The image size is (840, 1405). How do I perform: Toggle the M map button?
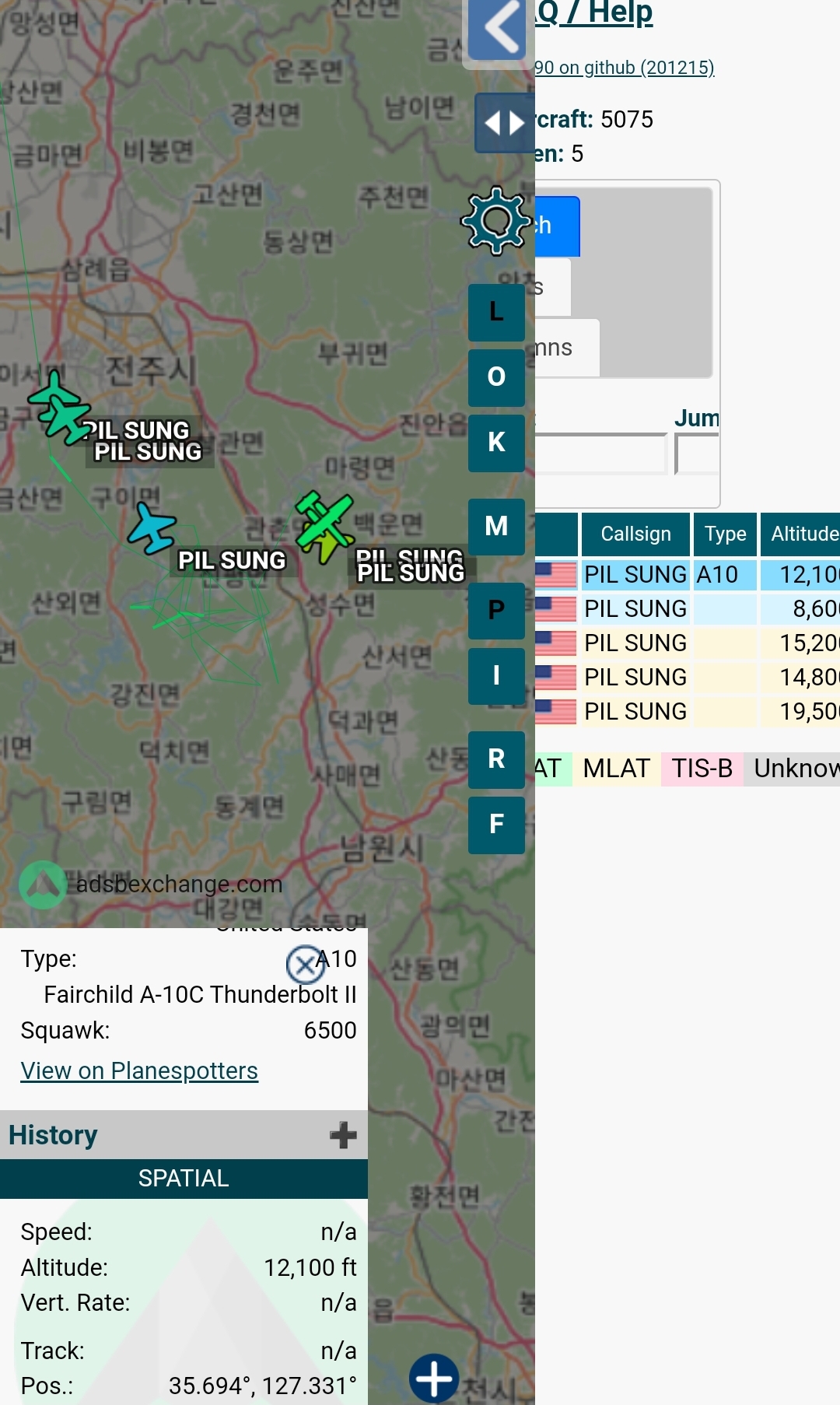496,527
